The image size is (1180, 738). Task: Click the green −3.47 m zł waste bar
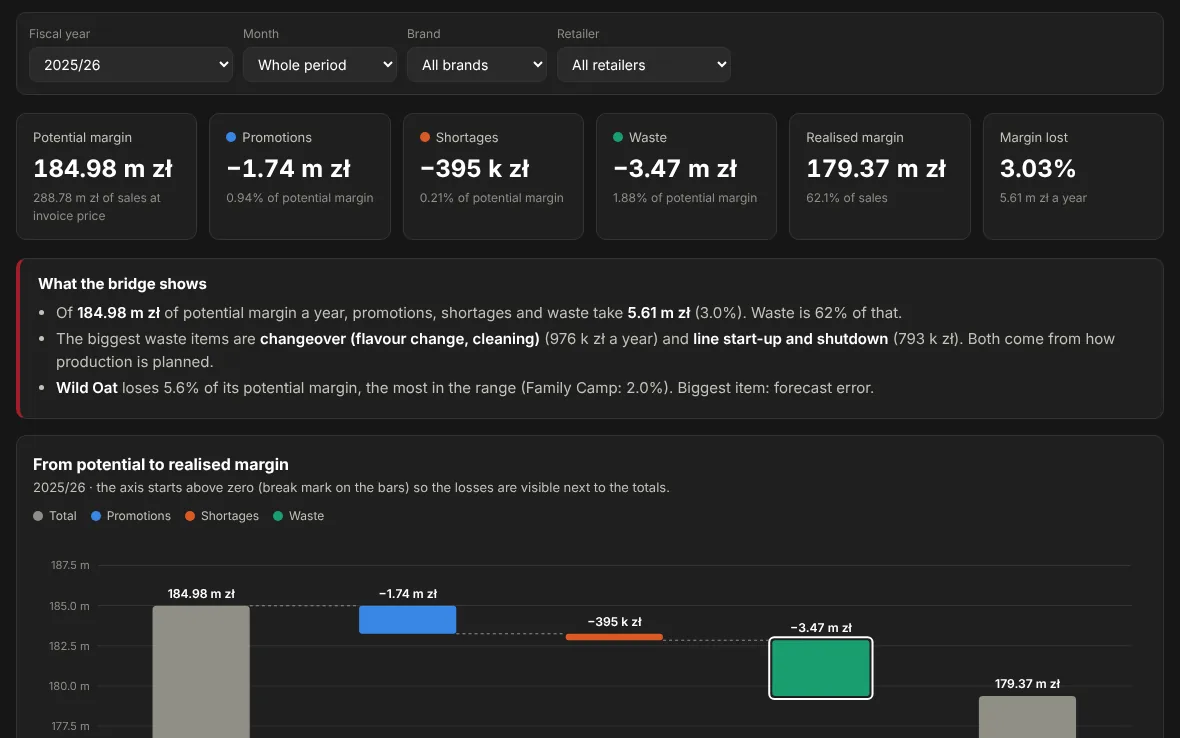[x=821, y=668]
